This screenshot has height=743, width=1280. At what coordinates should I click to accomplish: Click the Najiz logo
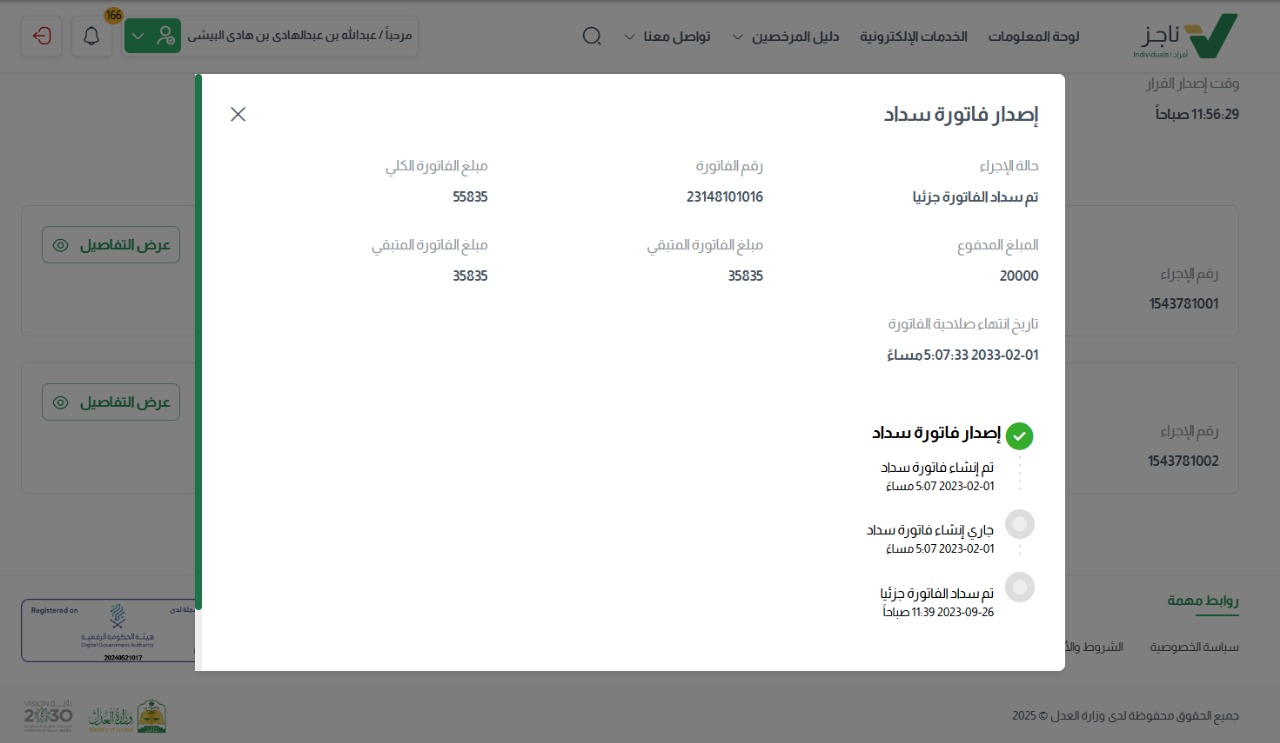click(x=1190, y=36)
